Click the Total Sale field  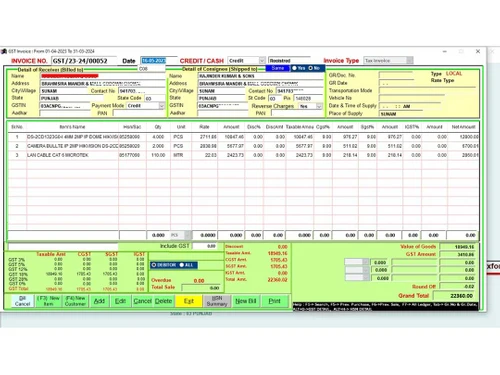[201, 288]
